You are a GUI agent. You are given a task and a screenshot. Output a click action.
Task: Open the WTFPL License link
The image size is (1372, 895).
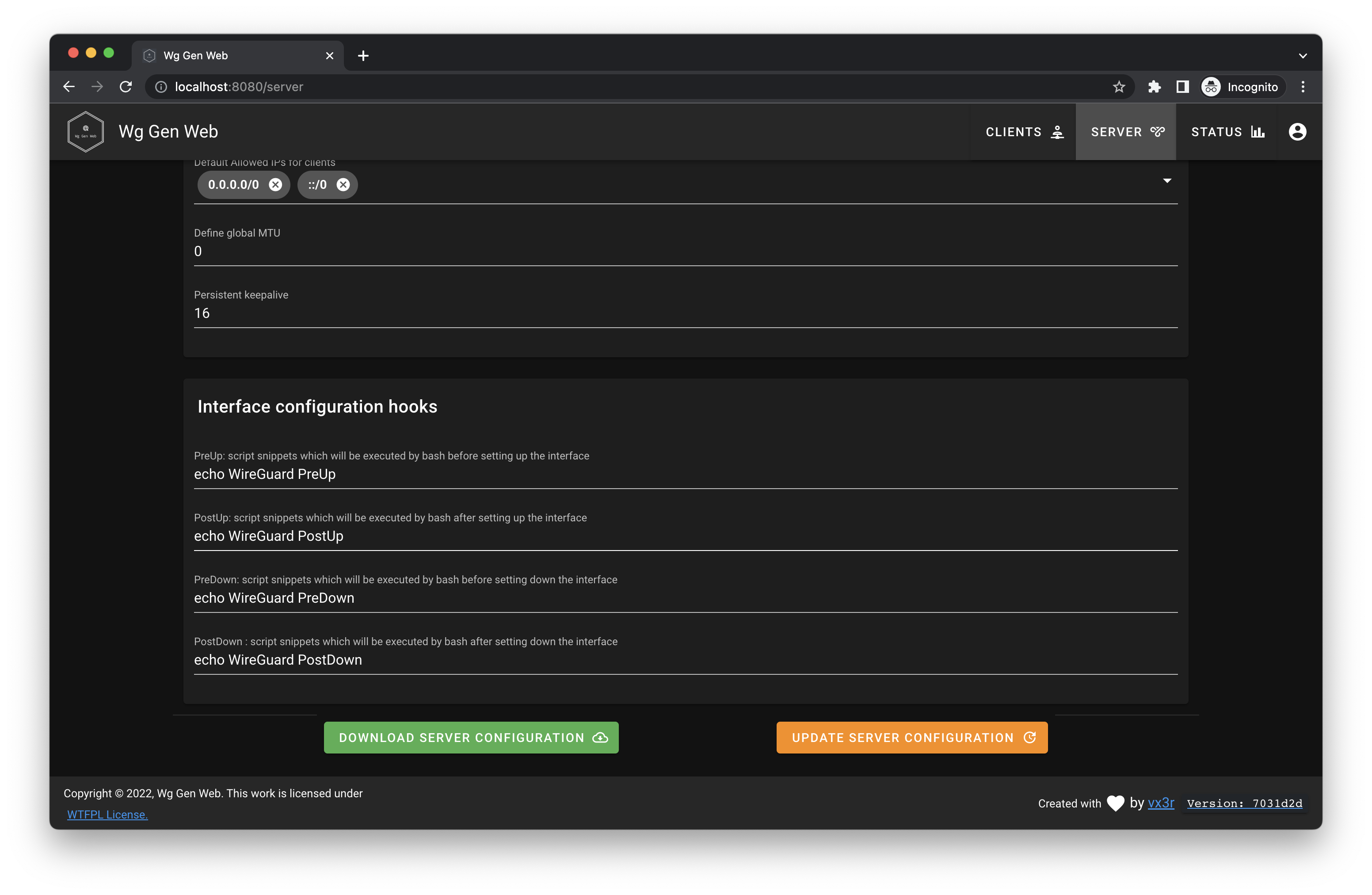coord(107,814)
